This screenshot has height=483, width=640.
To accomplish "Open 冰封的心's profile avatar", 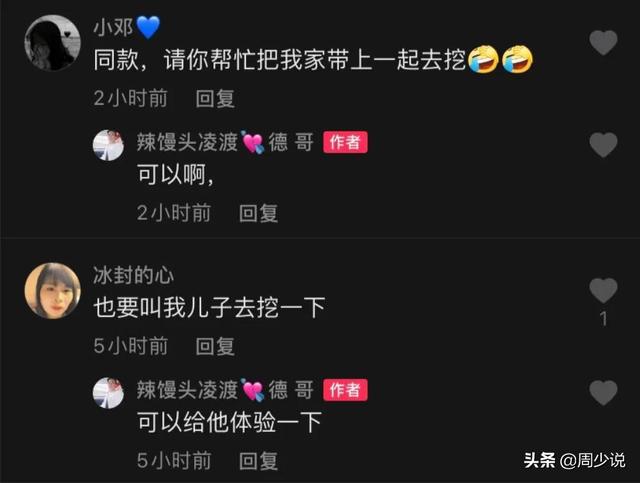I will (x=53, y=290).
